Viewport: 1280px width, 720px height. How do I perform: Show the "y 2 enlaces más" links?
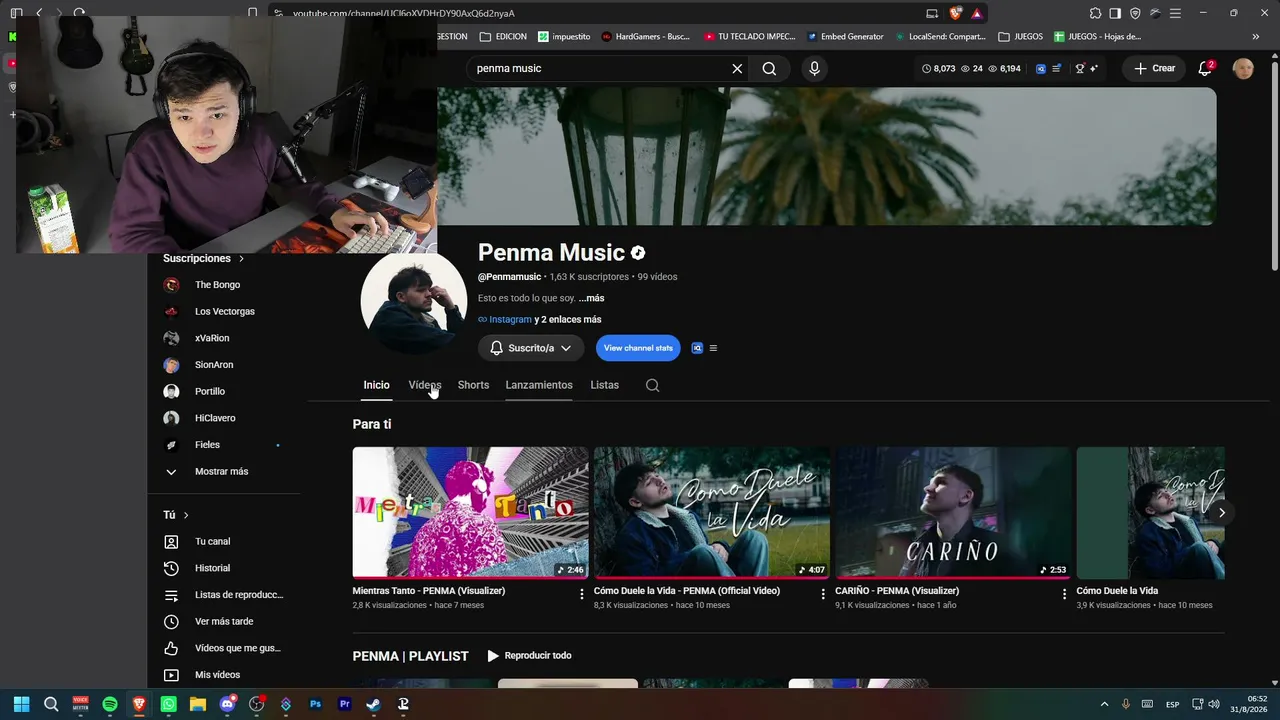click(x=568, y=320)
